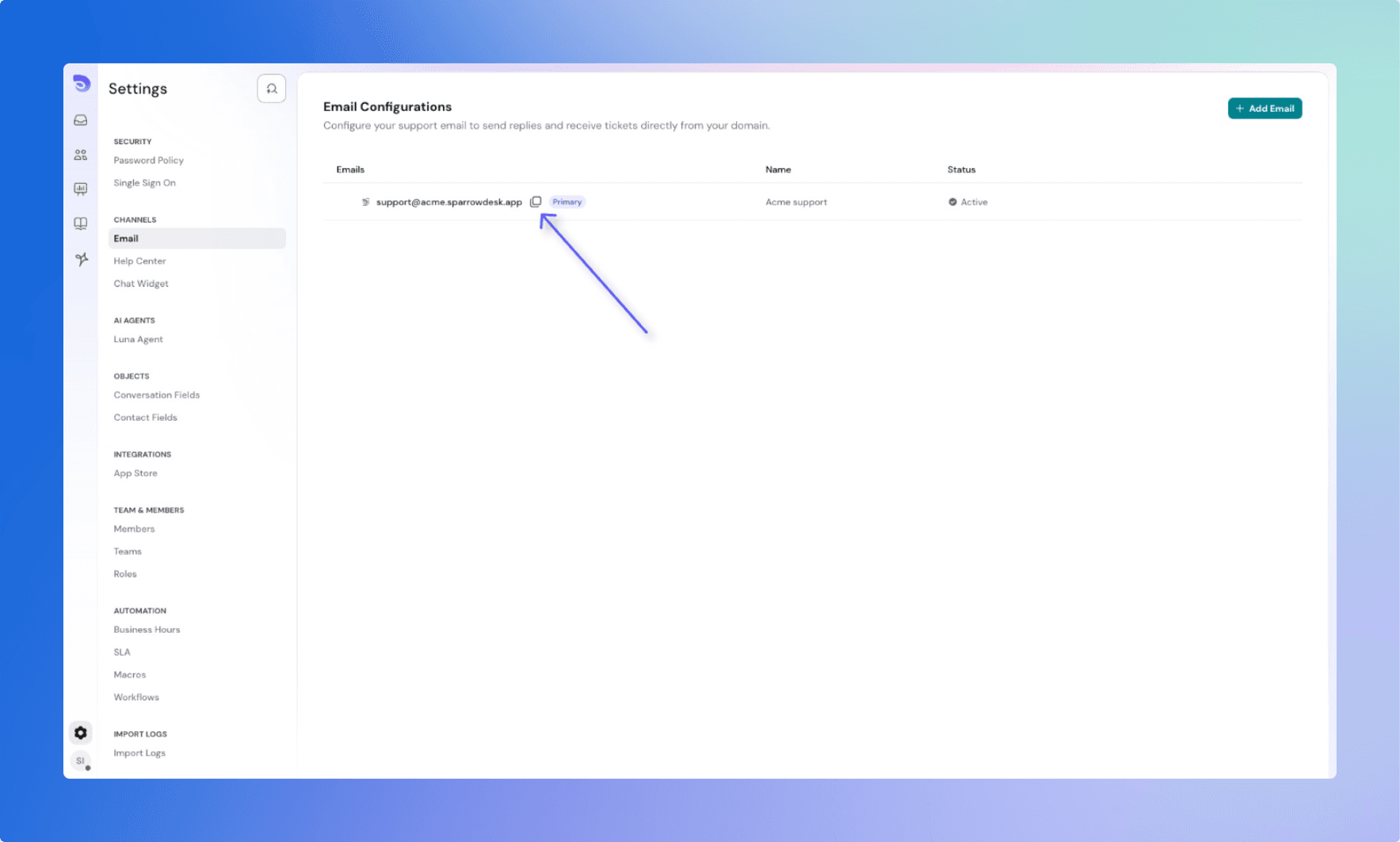Open the Chat Widget settings page
This screenshot has height=842, width=1400.
[141, 283]
